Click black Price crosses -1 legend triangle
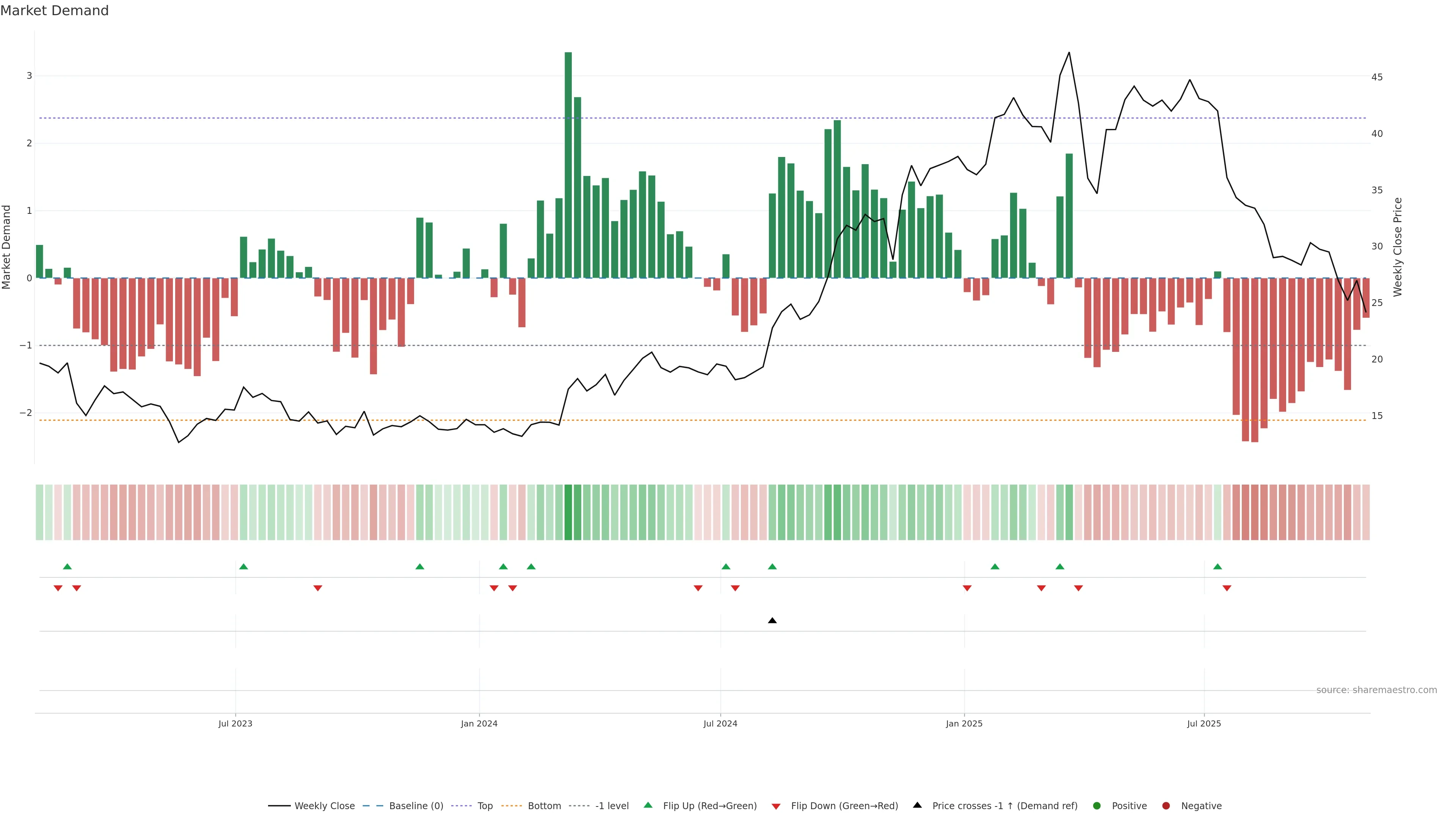The height and width of the screenshot is (819, 1456). point(917,805)
